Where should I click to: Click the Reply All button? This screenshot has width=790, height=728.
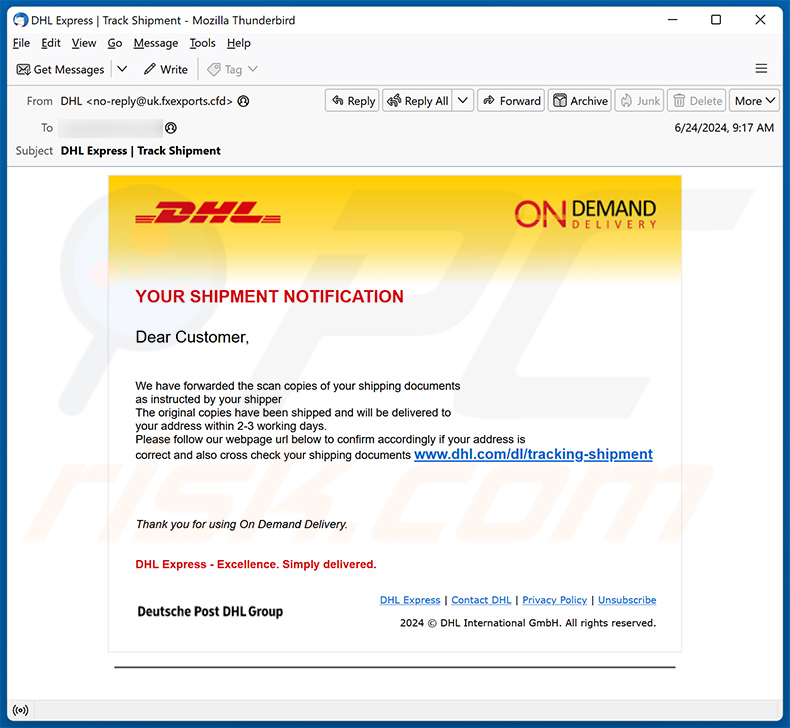(x=417, y=101)
